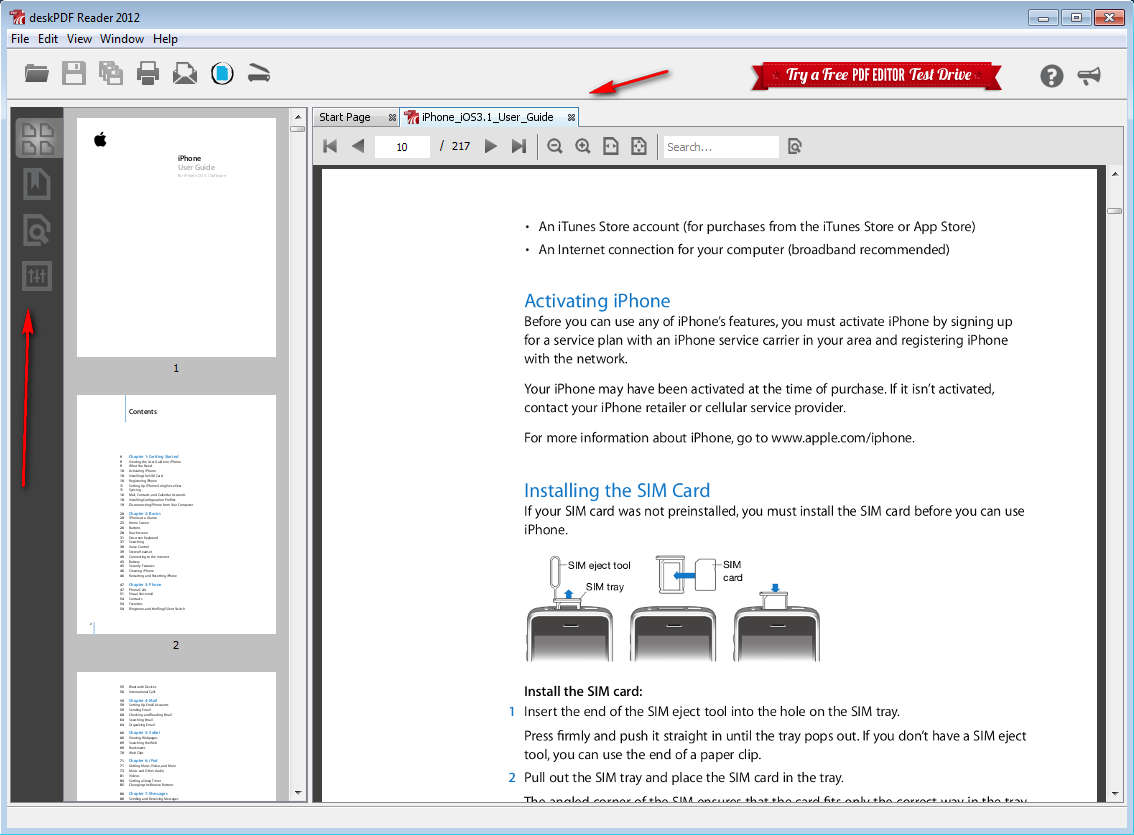Click the scanner toolbar icon
Viewport: 1134px width, 835px height.
click(259, 74)
